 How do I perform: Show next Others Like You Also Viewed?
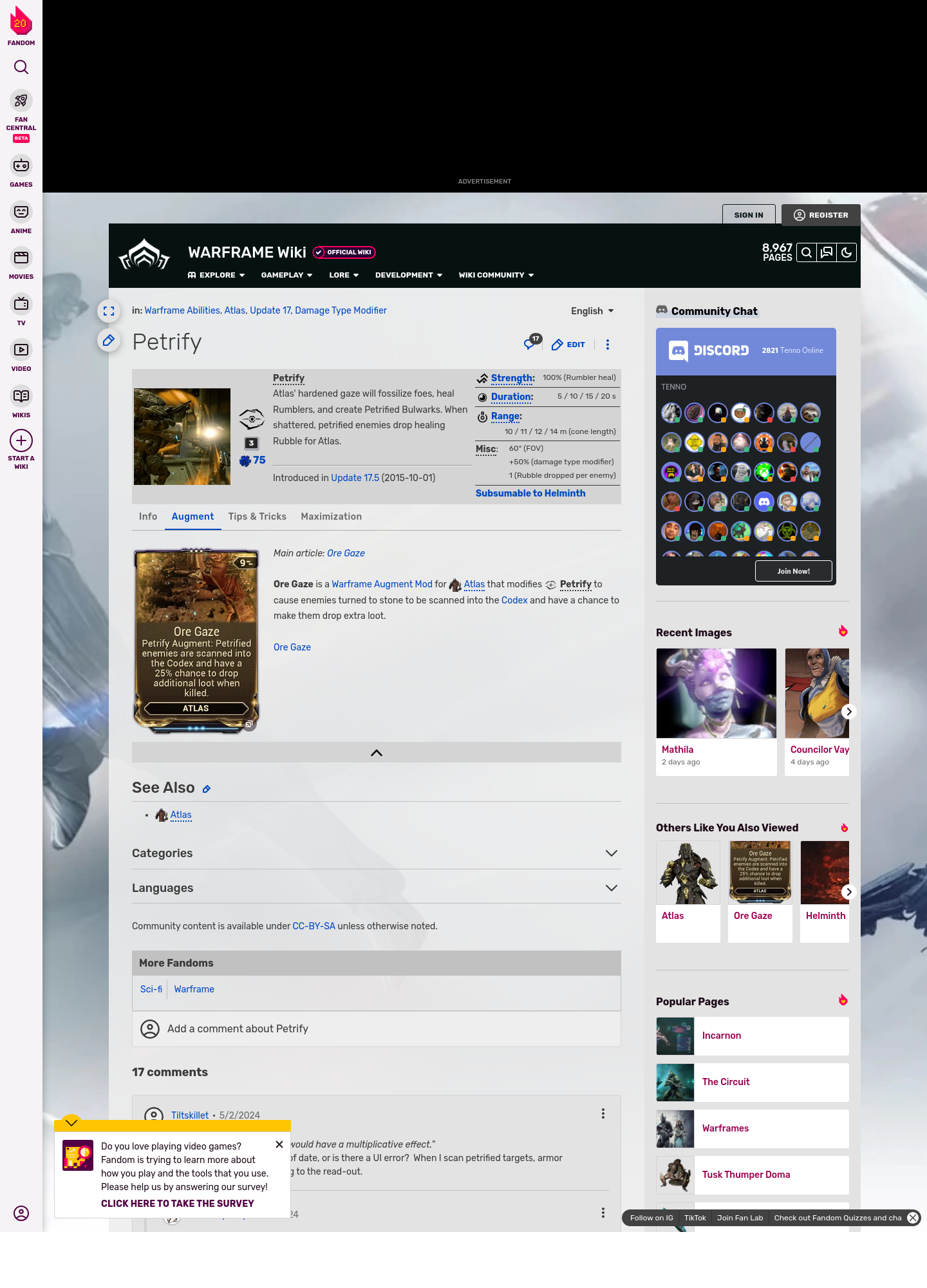849,892
